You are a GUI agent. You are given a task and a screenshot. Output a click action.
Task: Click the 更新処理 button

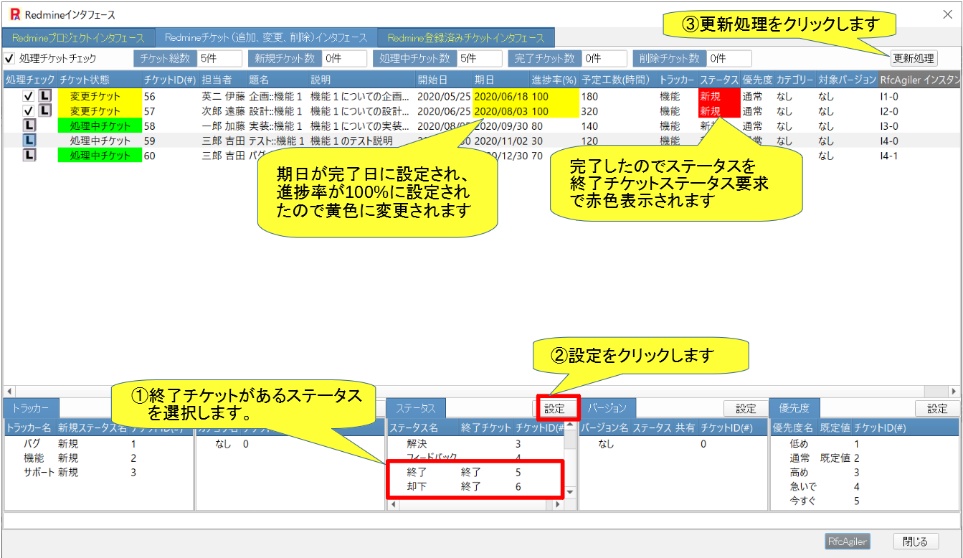[913, 58]
